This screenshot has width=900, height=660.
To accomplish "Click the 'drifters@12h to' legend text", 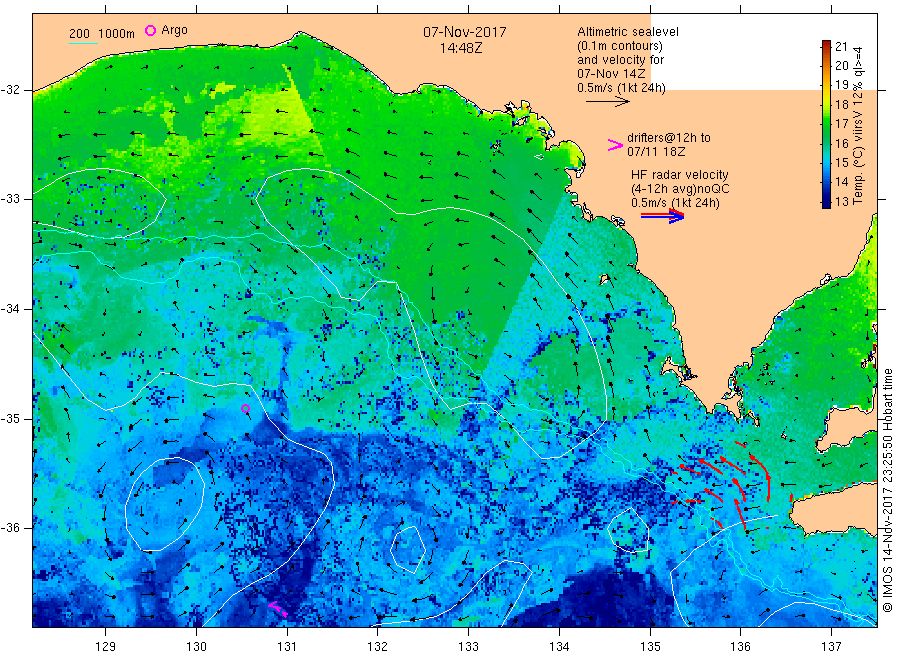I will [x=669, y=138].
